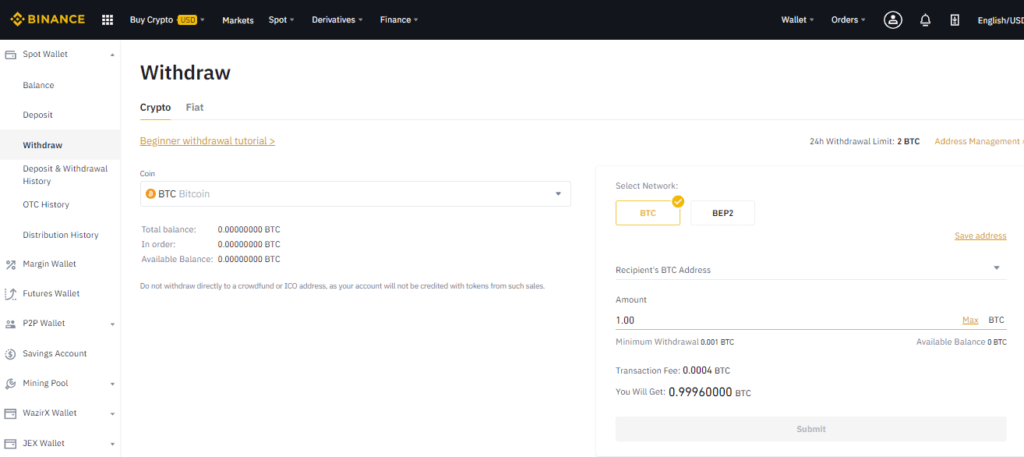Open the BTC Bitcoin coin selector
This screenshot has width=1024, height=457.
coord(355,194)
